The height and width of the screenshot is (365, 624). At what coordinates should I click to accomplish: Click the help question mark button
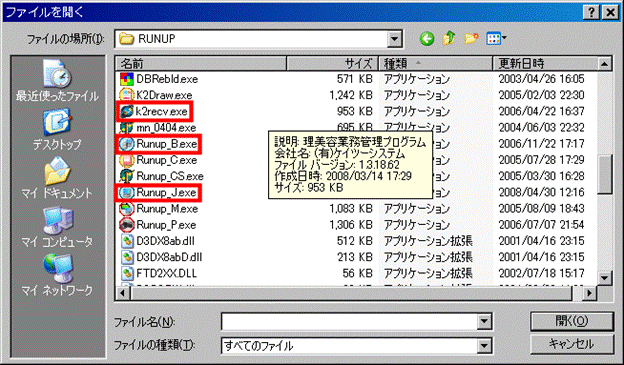tap(591, 12)
